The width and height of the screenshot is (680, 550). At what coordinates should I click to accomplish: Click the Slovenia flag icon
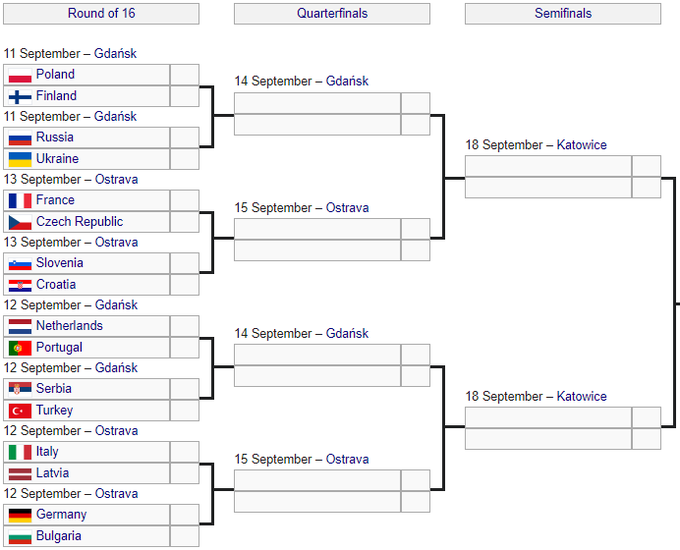[19, 264]
